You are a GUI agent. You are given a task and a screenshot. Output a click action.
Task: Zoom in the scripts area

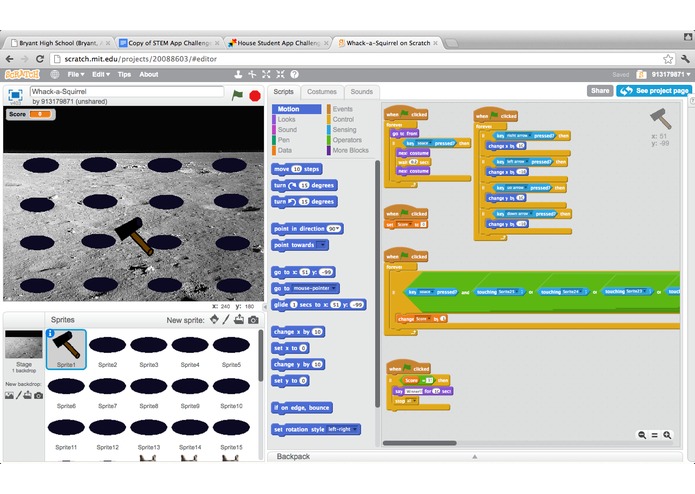coord(667,435)
